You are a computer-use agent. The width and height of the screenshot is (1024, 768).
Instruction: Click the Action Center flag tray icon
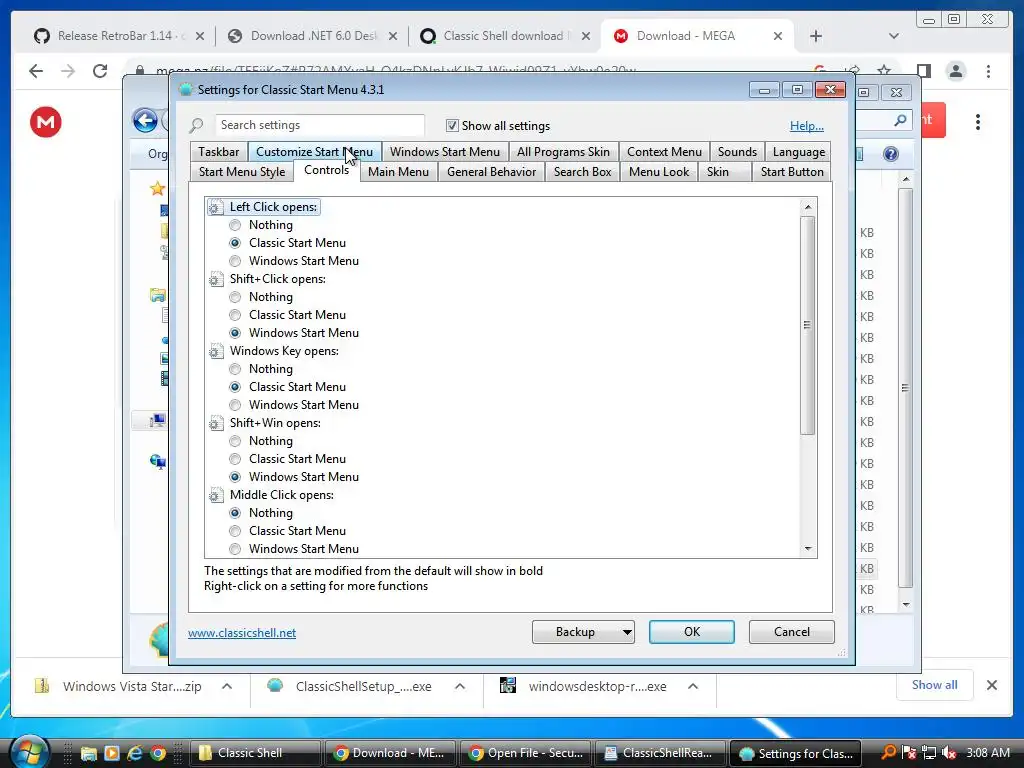point(908,753)
